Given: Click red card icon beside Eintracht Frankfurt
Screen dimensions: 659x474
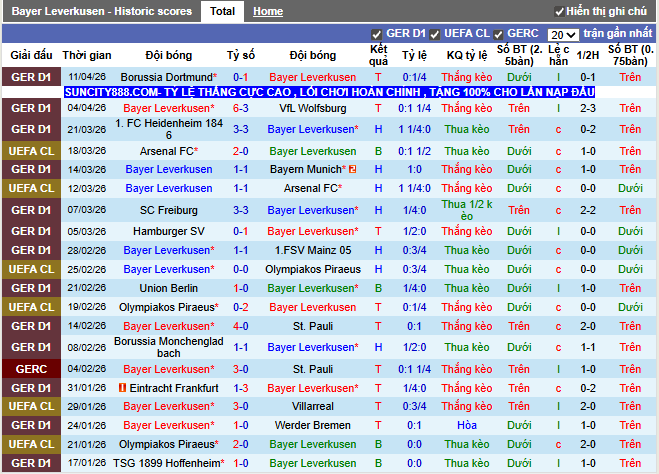Looking at the screenshot, I should coord(122,388).
